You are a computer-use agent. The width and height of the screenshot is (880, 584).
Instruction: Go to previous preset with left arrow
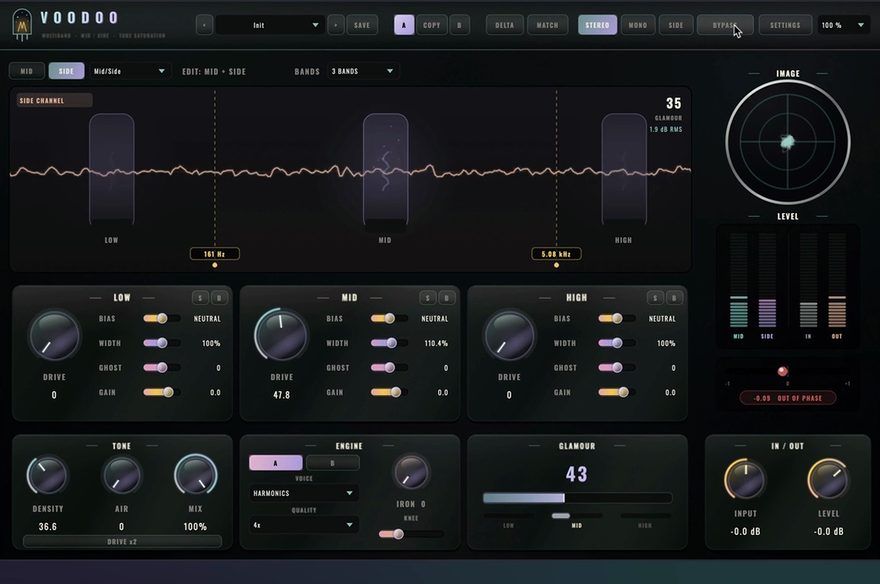pos(204,25)
